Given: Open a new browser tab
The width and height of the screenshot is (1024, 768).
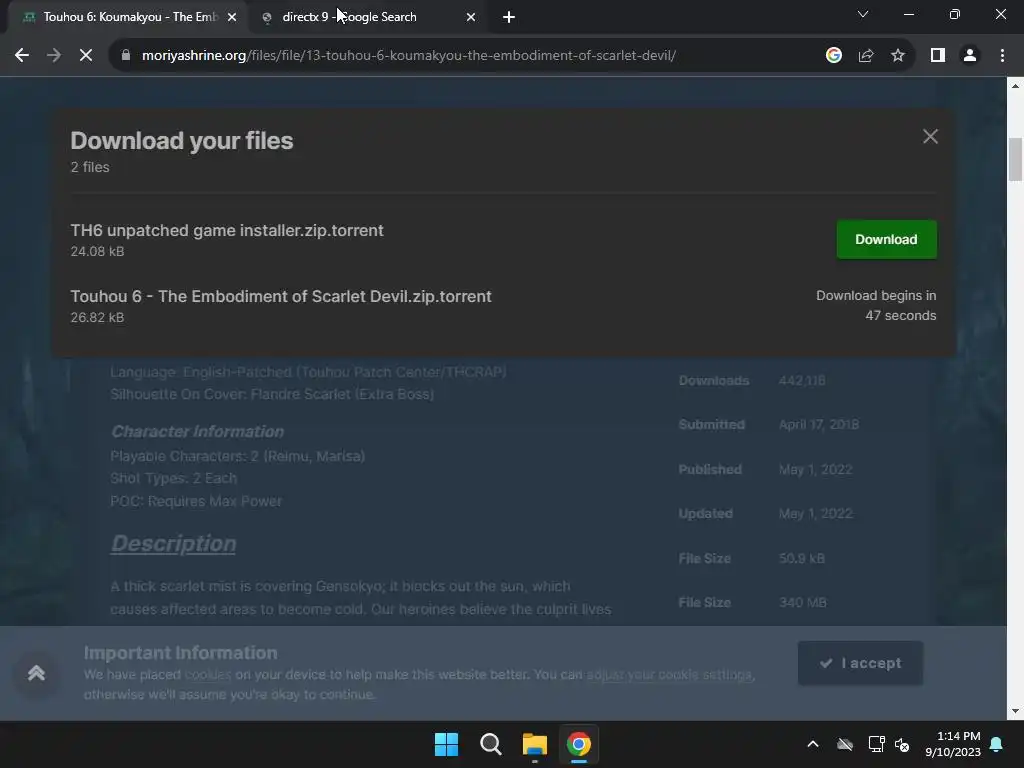Looking at the screenshot, I should coord(509,17).
